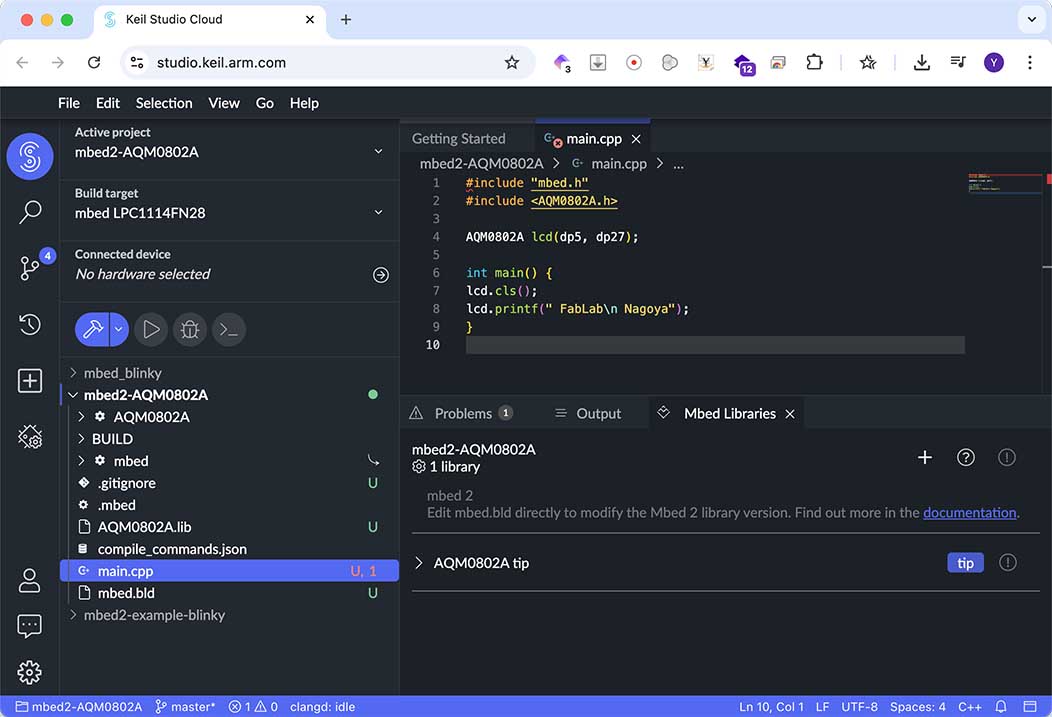The image size is (1052, 717).
Task: Click the Run program icon
Action: coord(151,329)
